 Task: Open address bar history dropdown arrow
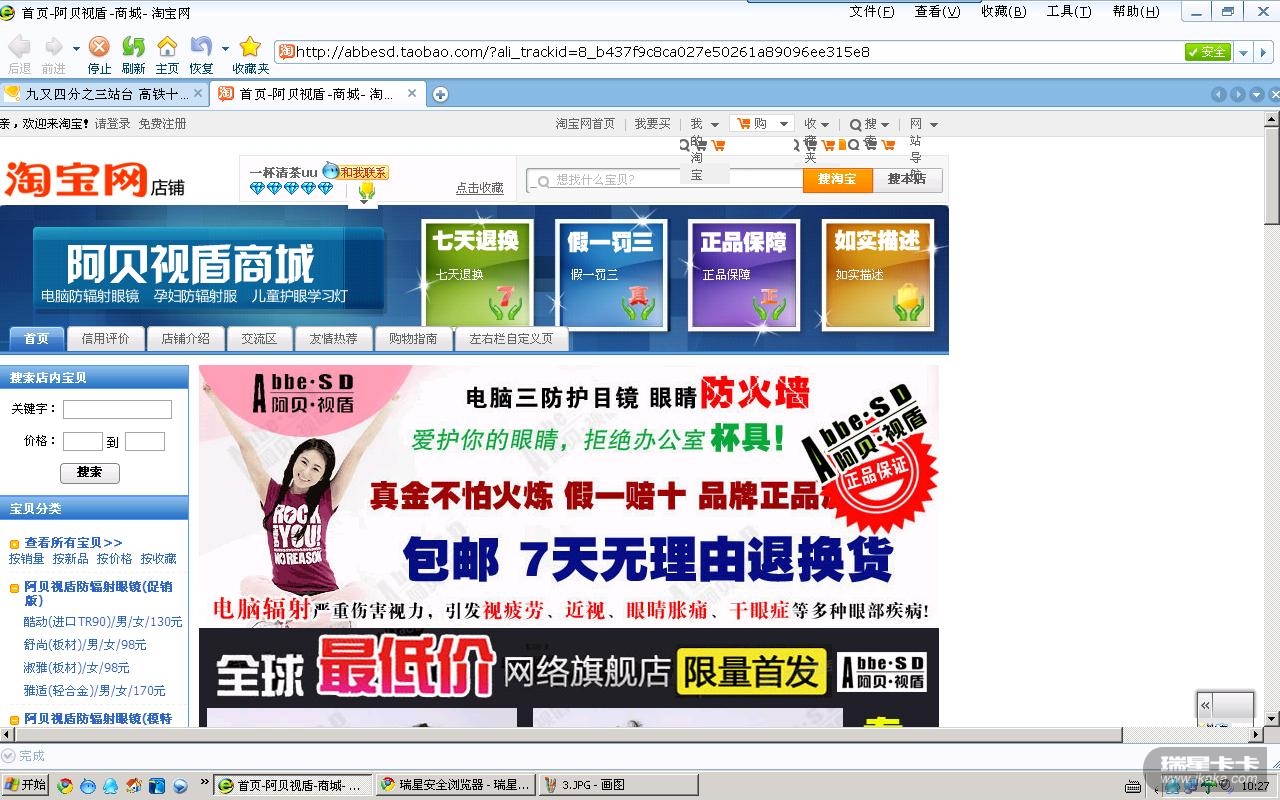[1243, 52]
